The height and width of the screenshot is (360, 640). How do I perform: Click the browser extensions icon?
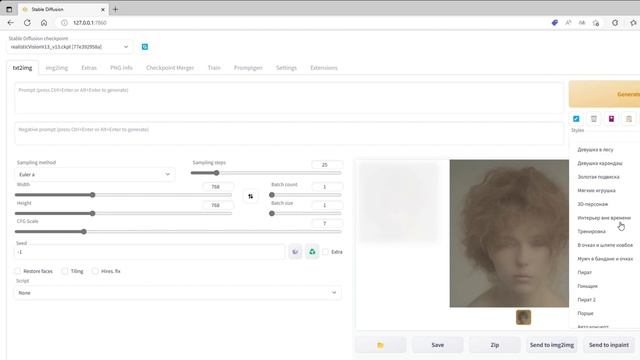[x=615, y=23]
